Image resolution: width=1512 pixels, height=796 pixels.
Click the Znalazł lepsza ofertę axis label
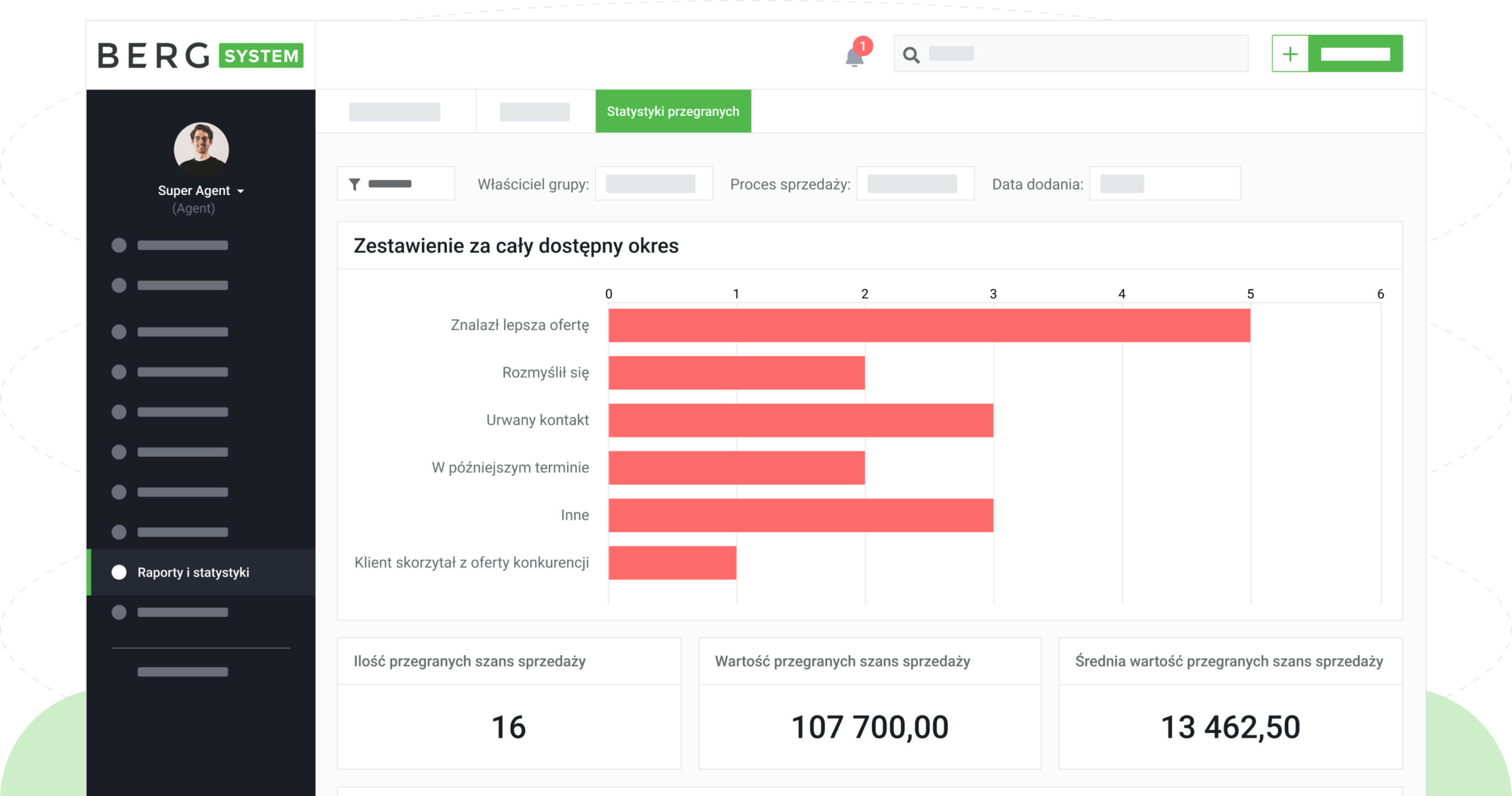click(520, 325)
